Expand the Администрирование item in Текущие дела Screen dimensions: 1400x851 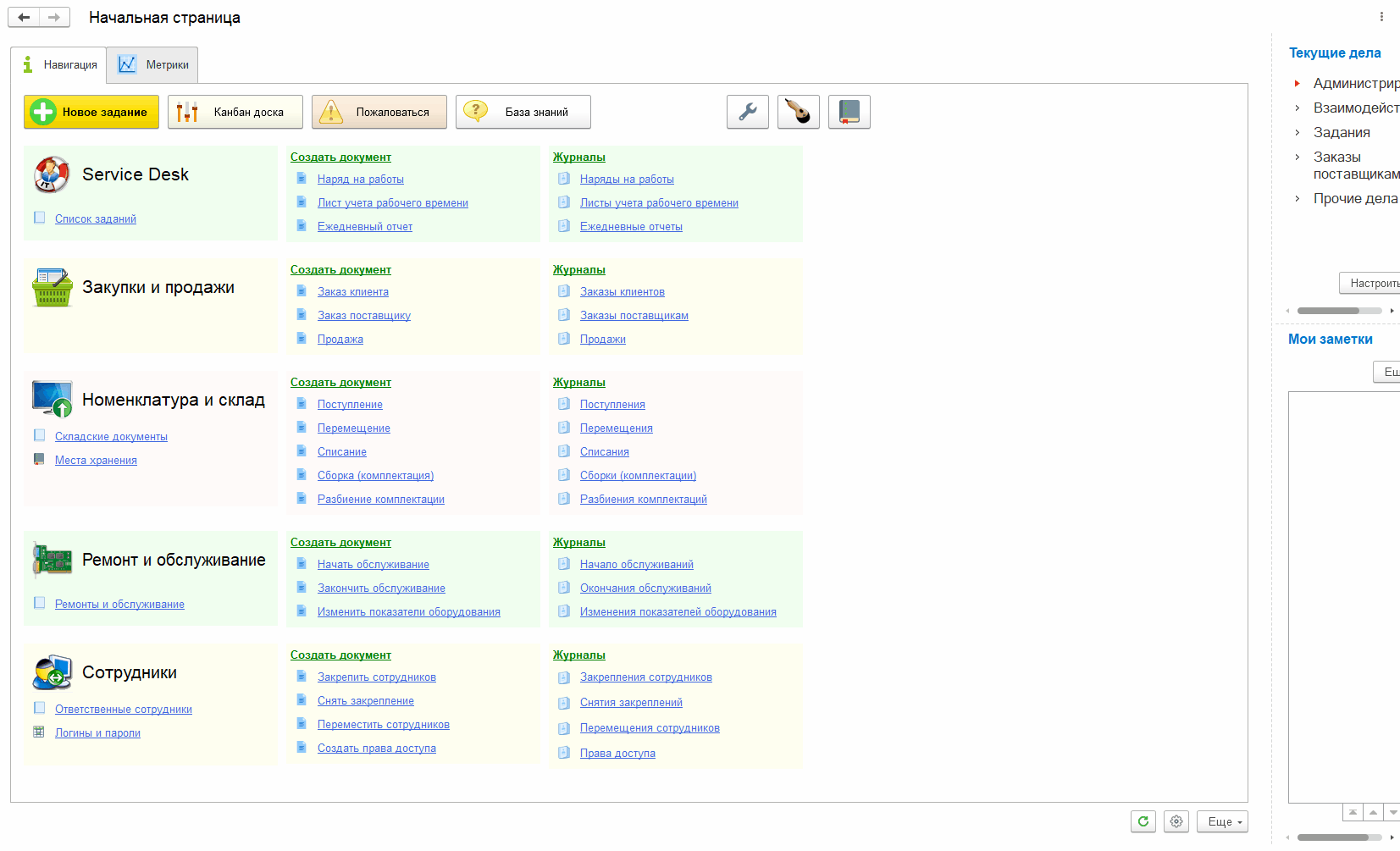[1297, 84]
